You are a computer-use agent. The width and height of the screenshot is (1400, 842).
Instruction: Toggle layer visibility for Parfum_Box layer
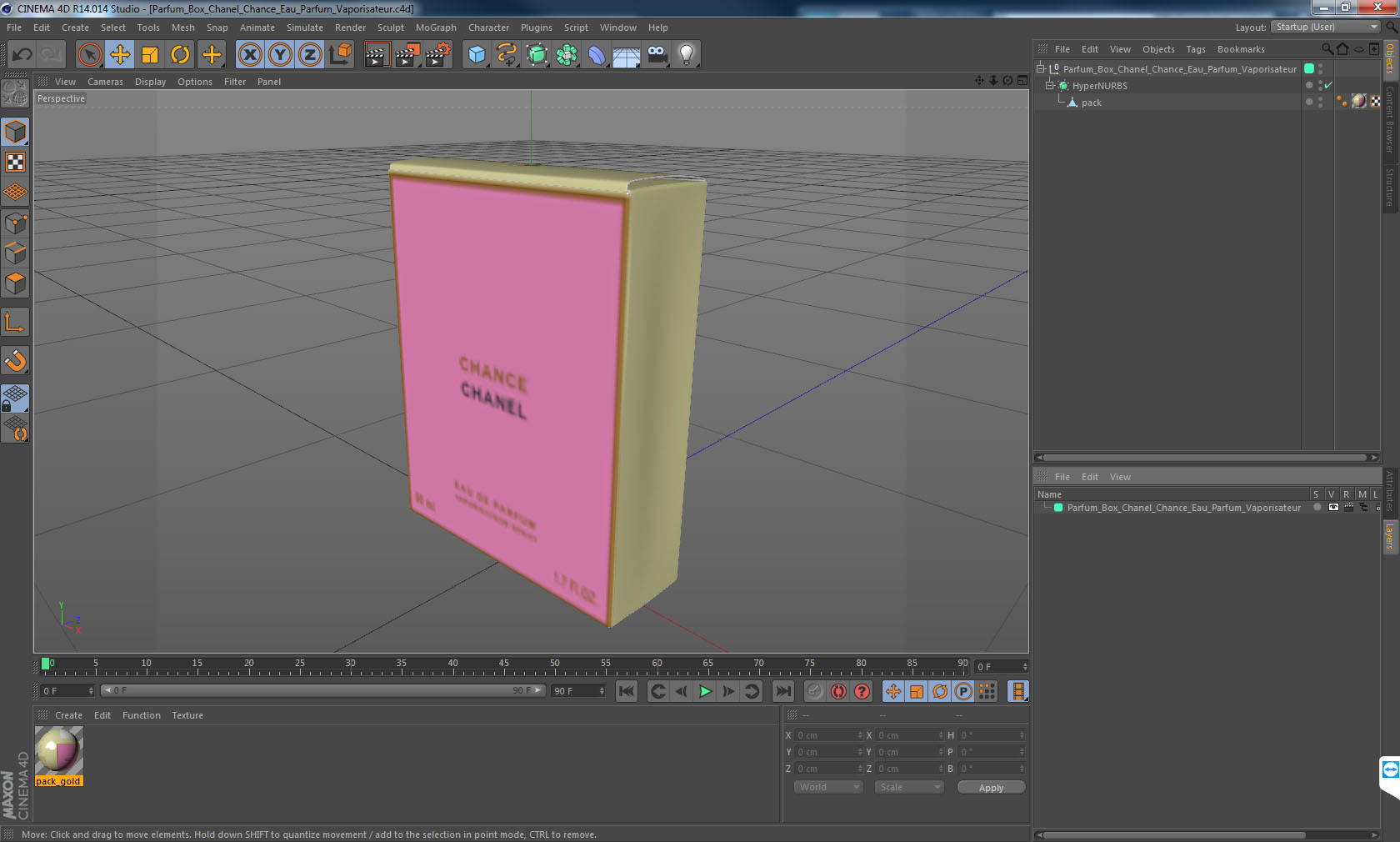[1332, 507]
